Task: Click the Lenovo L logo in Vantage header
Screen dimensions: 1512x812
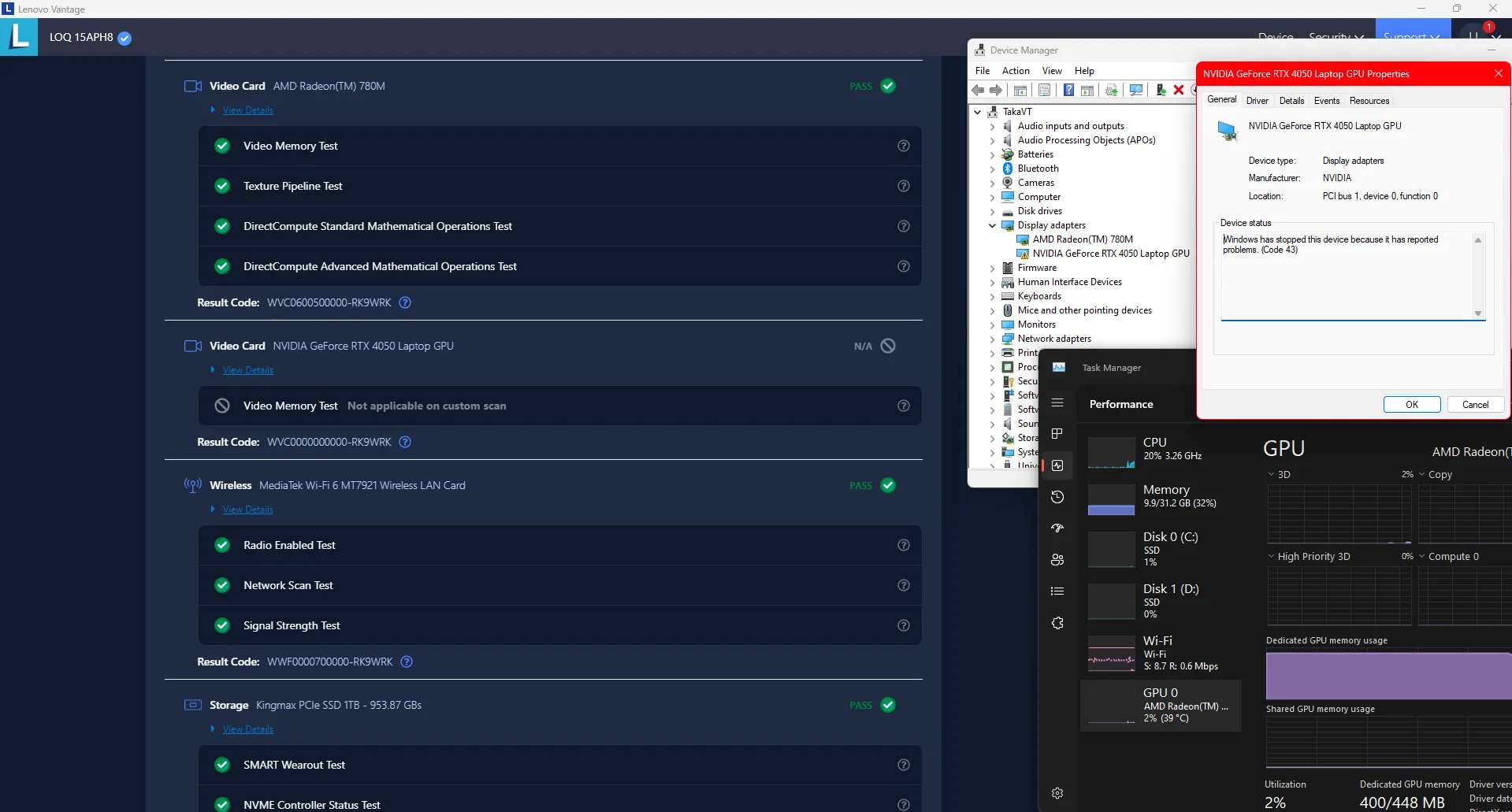Action: [x=19, y=37]
